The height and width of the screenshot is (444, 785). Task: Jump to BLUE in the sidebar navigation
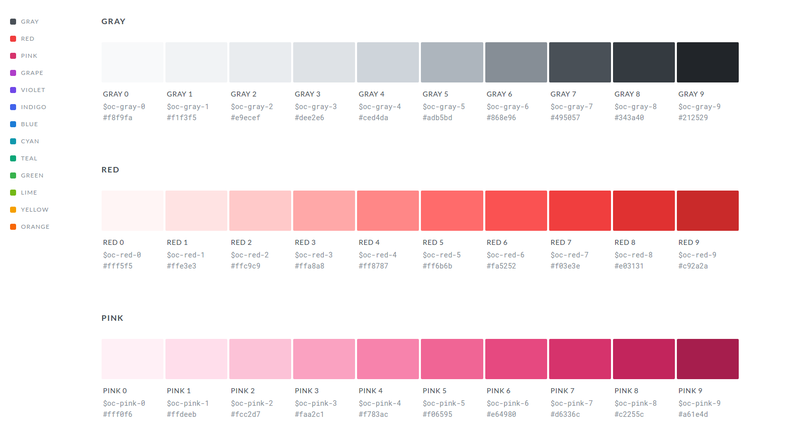[x=29, y=124]
